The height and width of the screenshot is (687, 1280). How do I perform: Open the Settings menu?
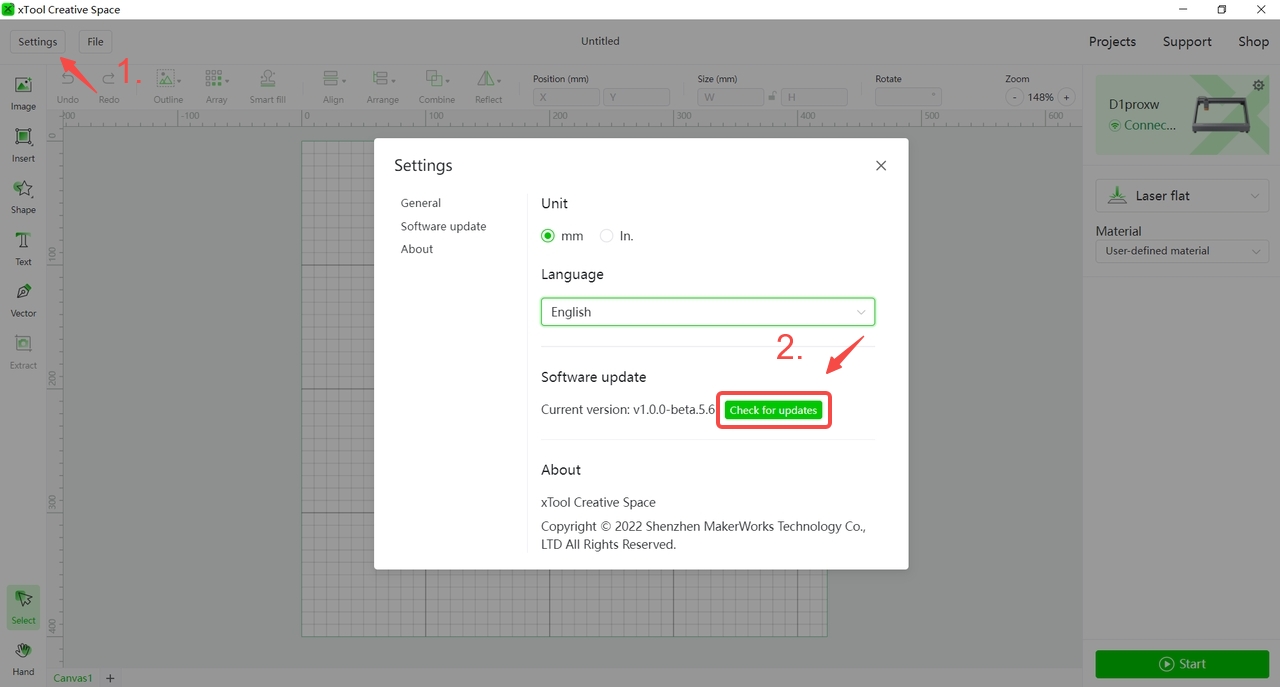(x=38, y=42)
